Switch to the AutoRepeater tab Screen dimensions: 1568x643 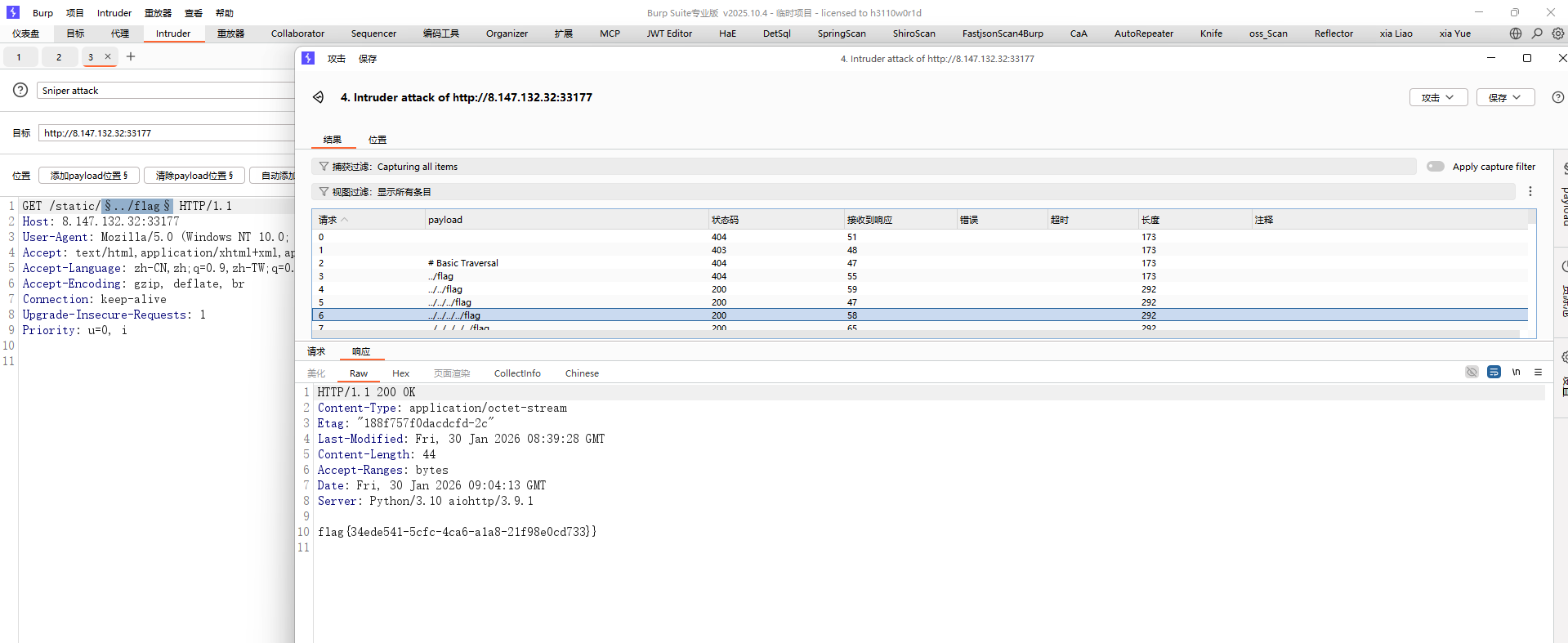[1143, 33]
